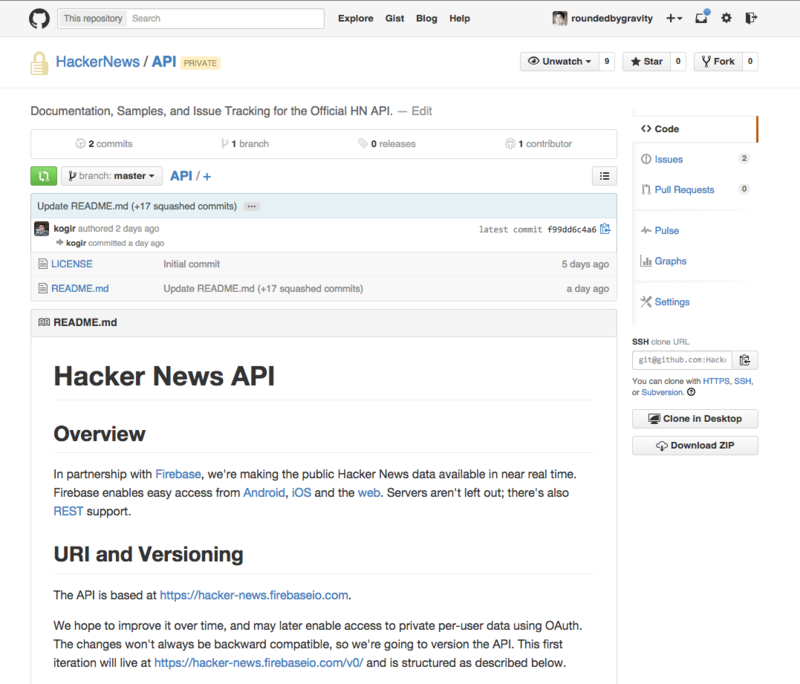Open the branch: master dropdown
Image resolution: width=800 pixels, height=684 pixels.
click(x=111, y=176)
